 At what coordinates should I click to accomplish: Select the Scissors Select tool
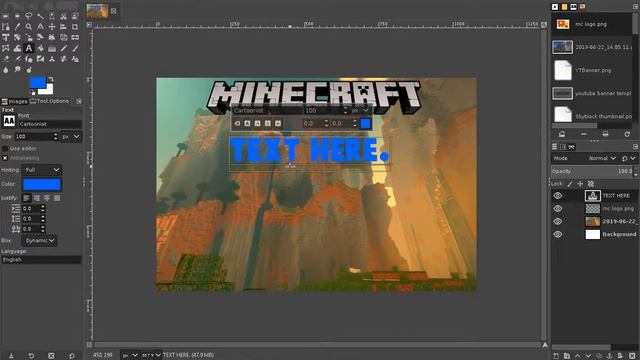[63, 16]
